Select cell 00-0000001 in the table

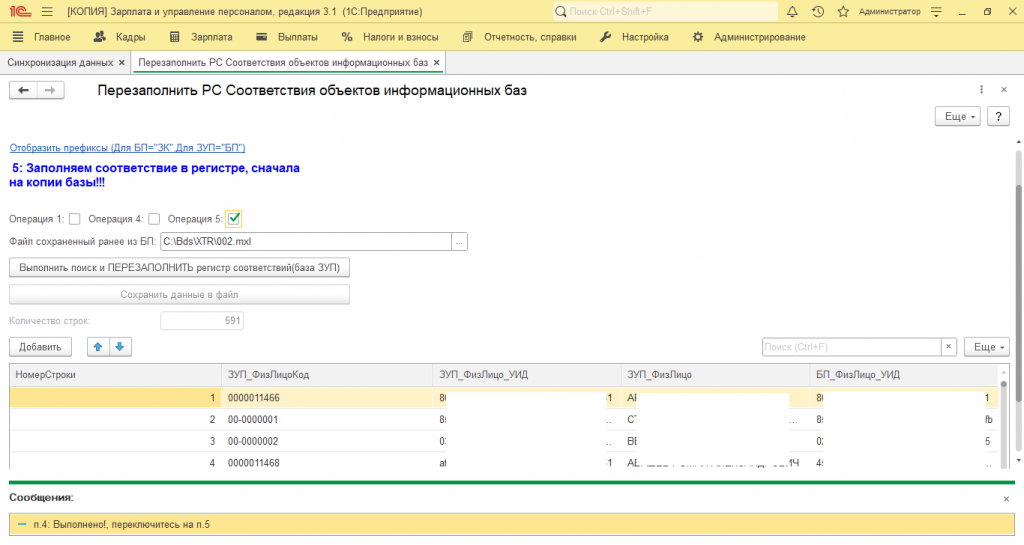click(327, 420)
